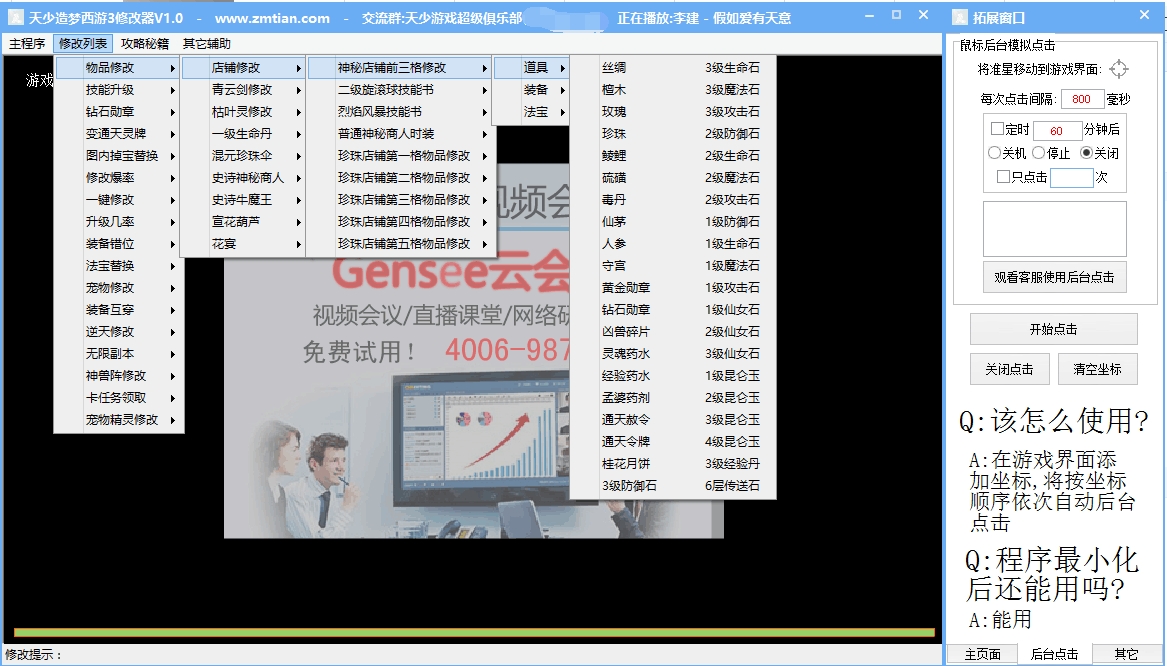Choose 2级攻击石 from the menu
1167x666 pixels.
point(732,199)
